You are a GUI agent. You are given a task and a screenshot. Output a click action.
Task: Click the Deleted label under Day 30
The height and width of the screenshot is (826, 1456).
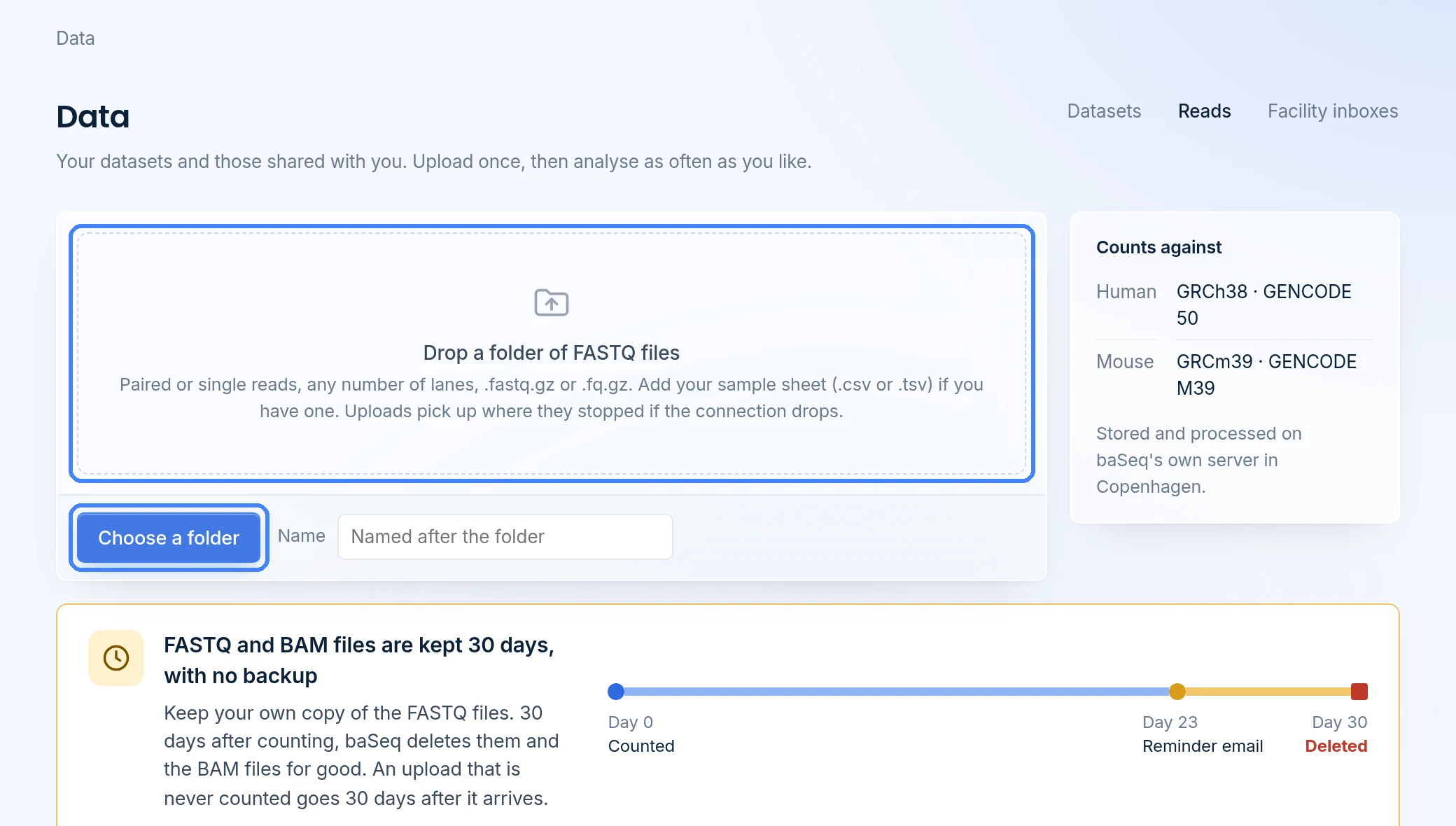click(1336, 746)
